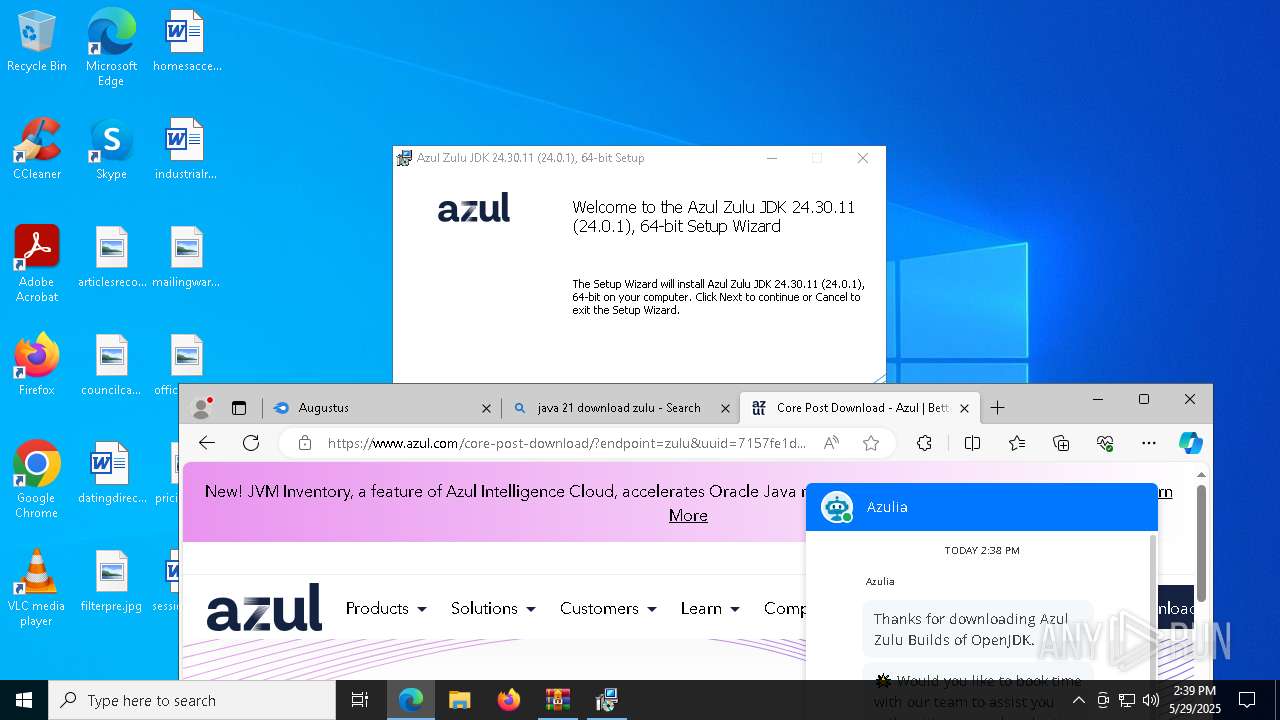
Task: Switch to java 21 download zulu tab
Action: tap(620, 408)
